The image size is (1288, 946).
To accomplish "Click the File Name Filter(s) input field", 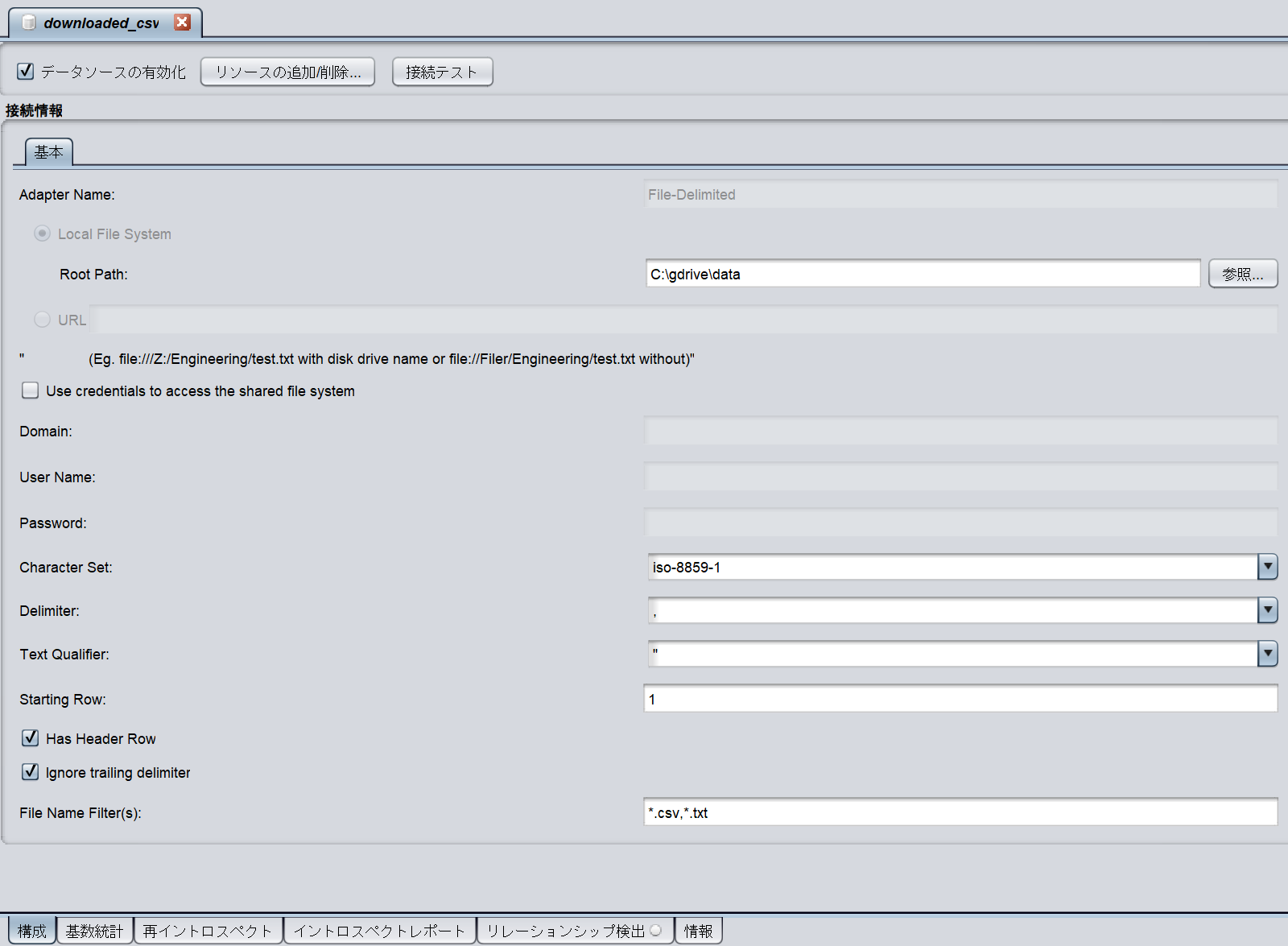I will click(x=960, y=812).
